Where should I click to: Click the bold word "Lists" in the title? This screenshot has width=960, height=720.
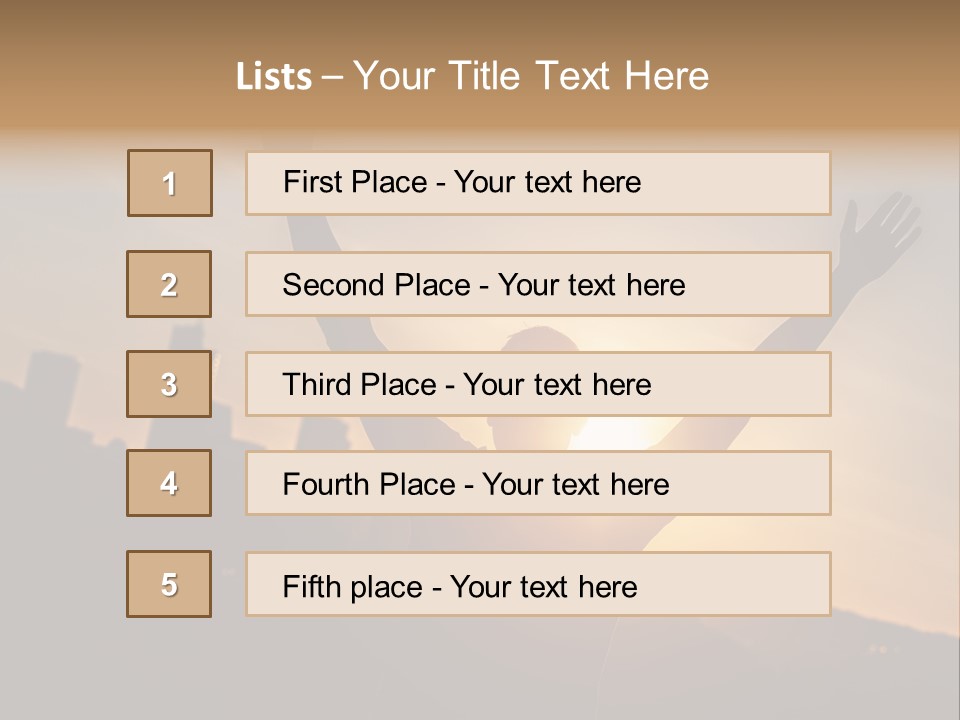tap(273, 77)
